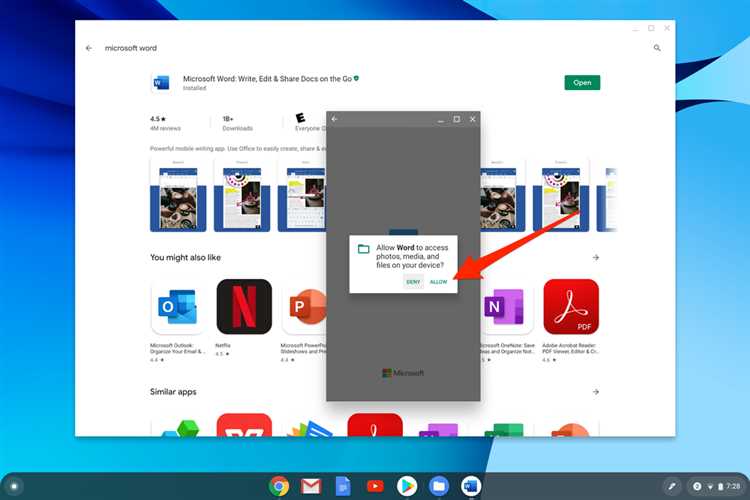The width and height of the screenshot is (750, 500).
Task: Allow Word access to files
Action: click(438, 282)
